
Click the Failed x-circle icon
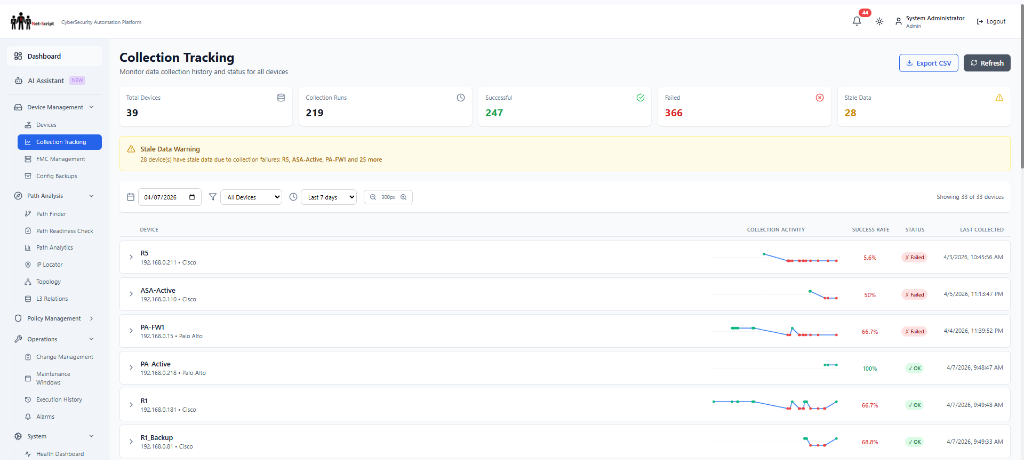(x=820, y=97)
